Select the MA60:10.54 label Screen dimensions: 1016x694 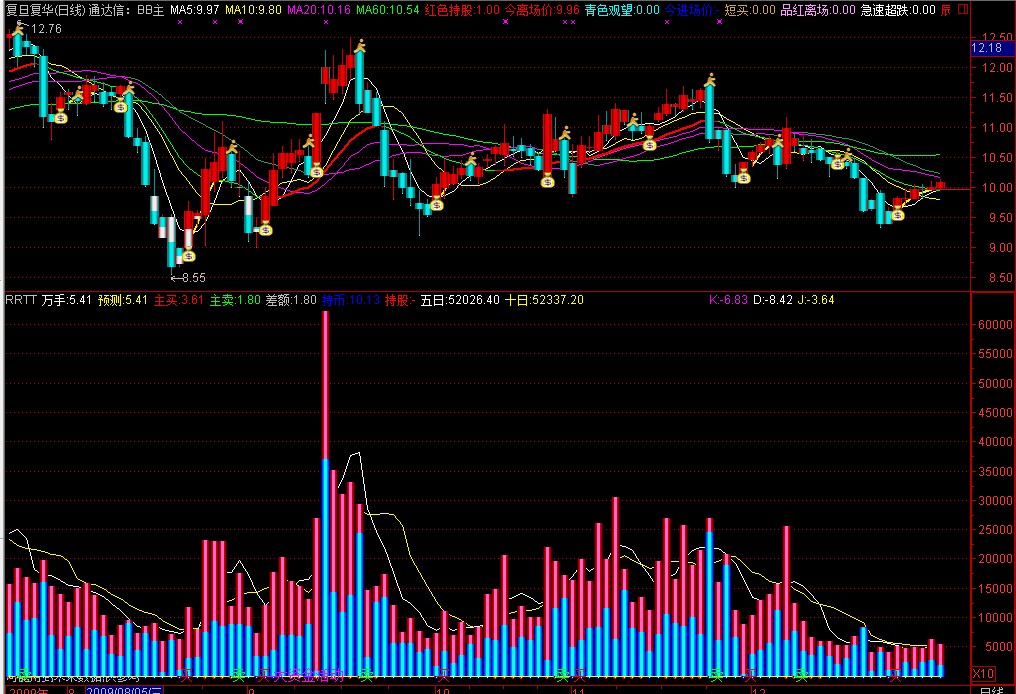(387, 10)
